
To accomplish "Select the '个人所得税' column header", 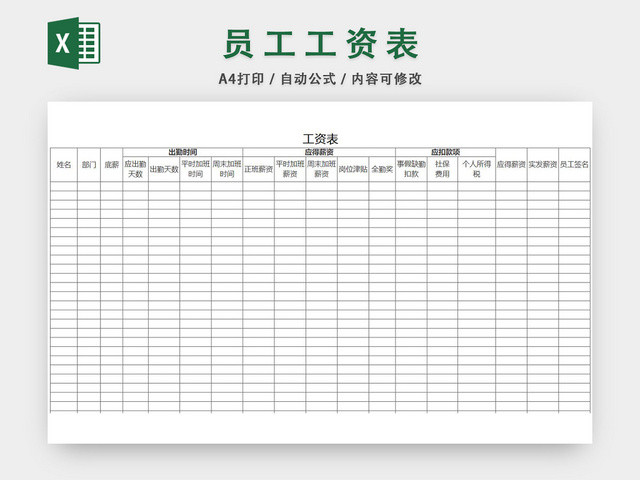I will click(476, 169).
